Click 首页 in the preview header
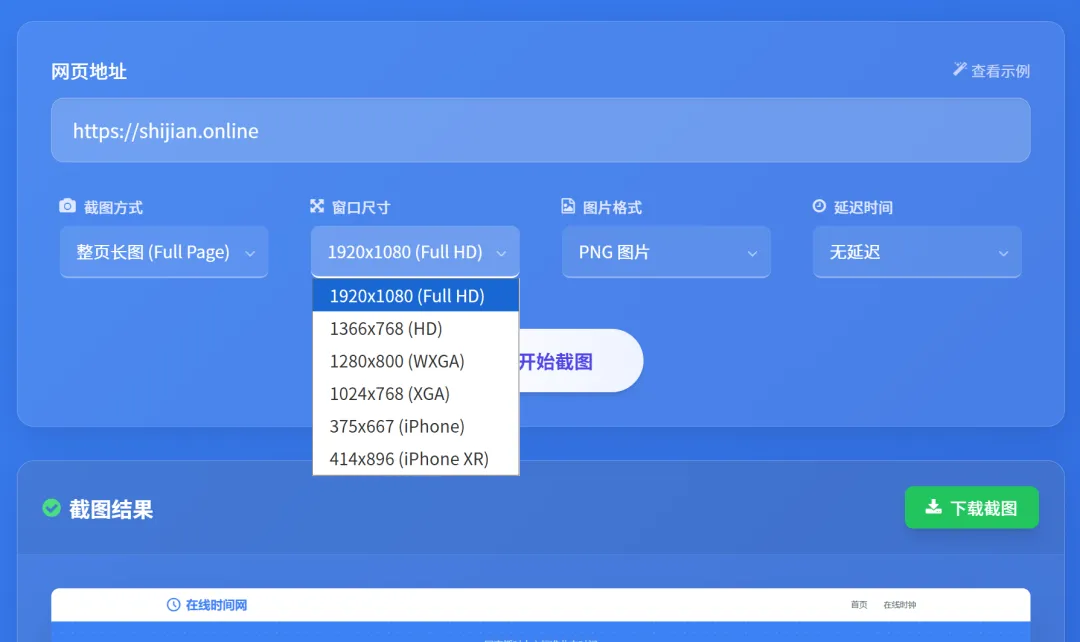Viewport: 1080px width, 642px height. [x=859, y=605]
